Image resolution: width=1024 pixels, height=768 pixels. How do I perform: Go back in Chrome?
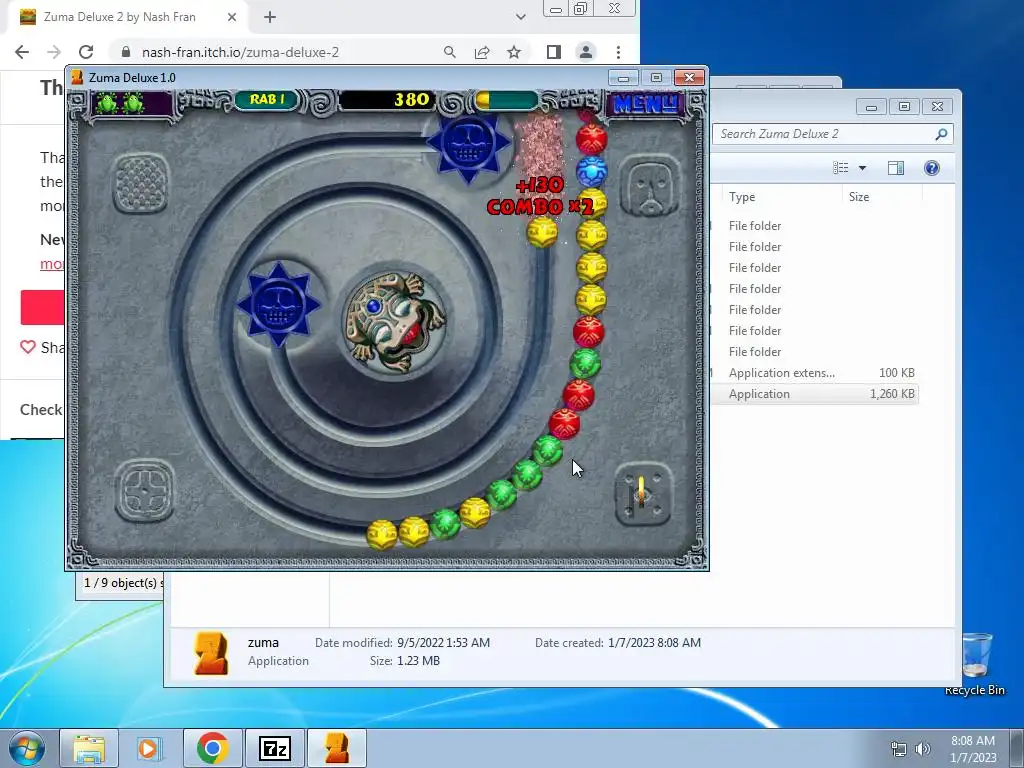[22, 52]
